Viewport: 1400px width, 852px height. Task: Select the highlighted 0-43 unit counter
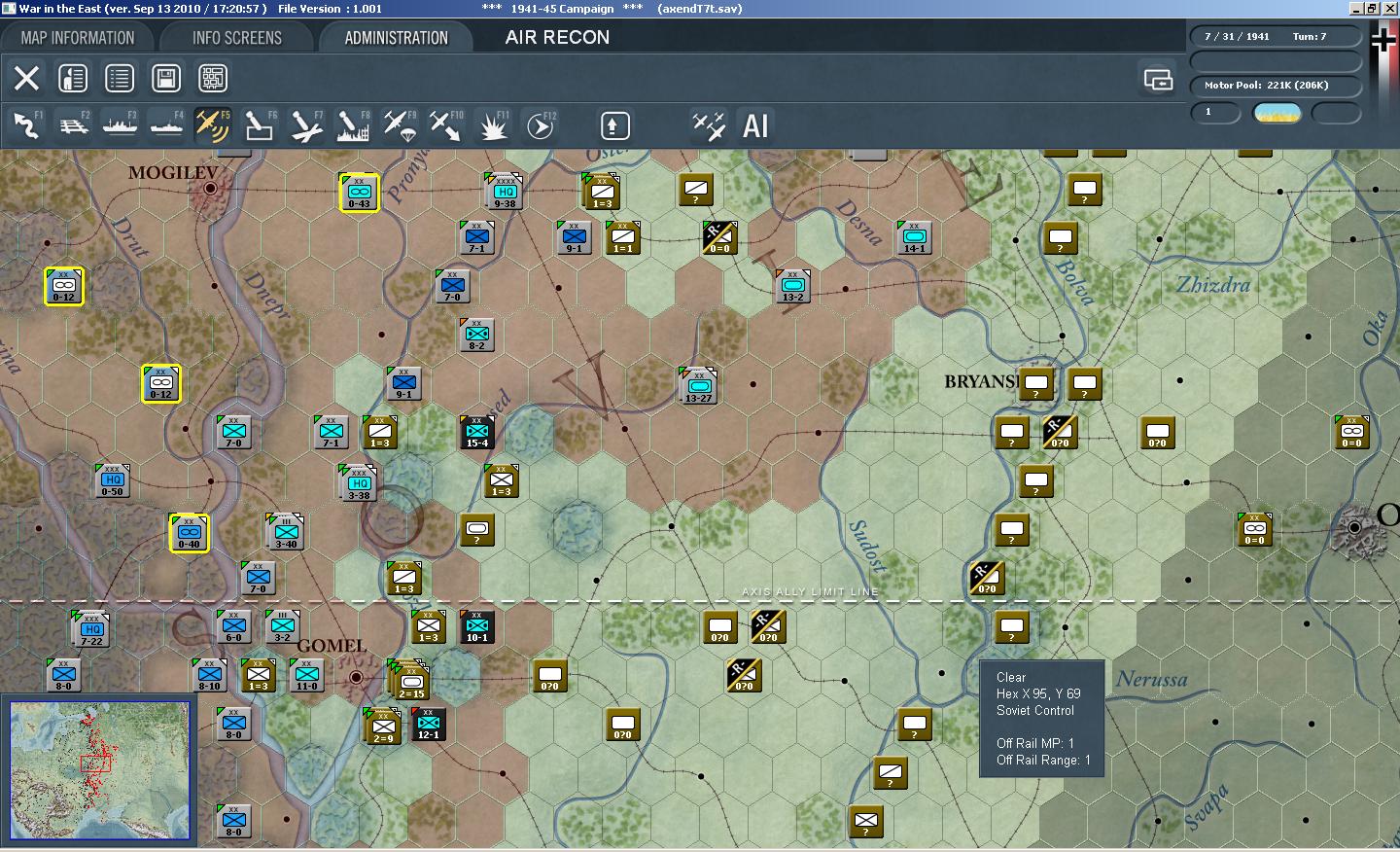[359, 192]
